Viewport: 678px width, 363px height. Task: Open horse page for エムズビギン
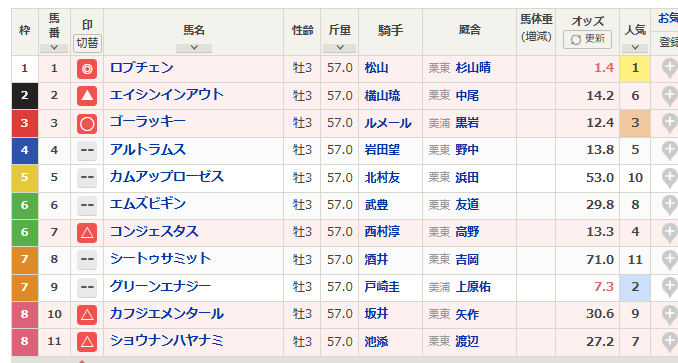147,204
